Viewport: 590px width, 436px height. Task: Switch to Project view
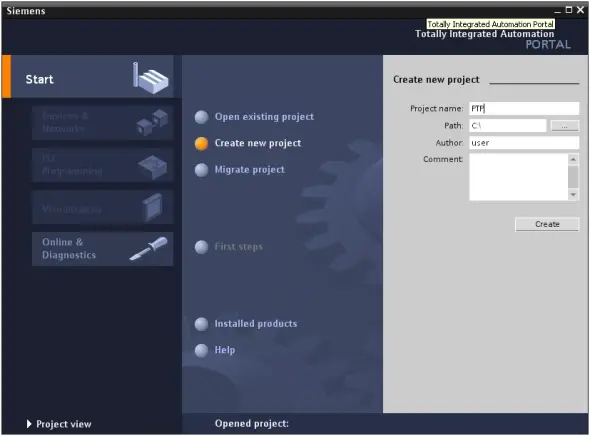coord(59,424)
